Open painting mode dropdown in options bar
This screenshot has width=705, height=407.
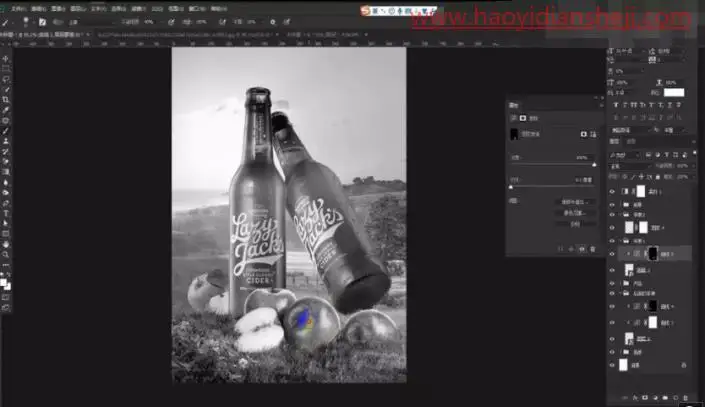coord(92,22)
